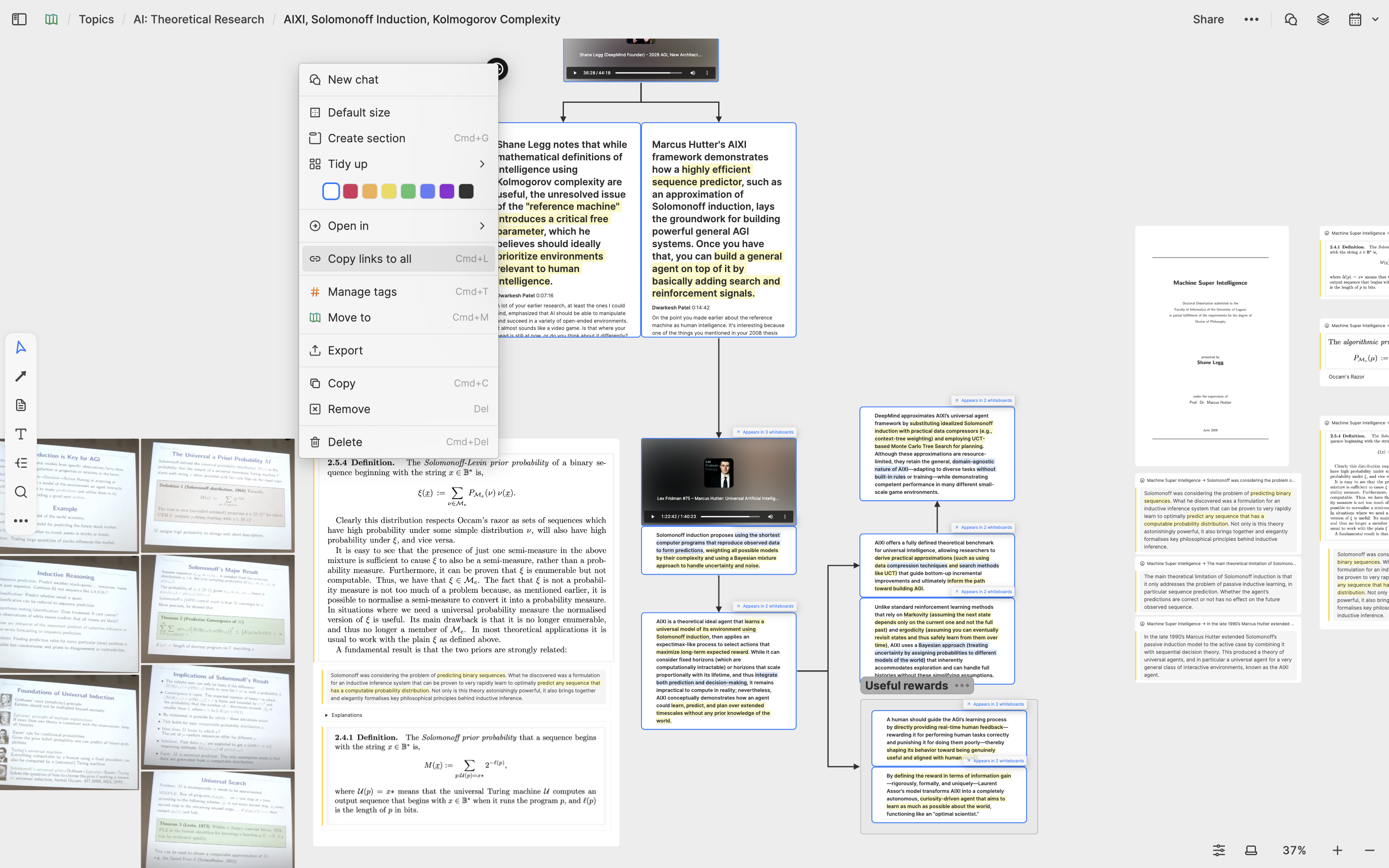Expand the chevron next to calendar icon

pyautogui.click(x=1375, y=19)
